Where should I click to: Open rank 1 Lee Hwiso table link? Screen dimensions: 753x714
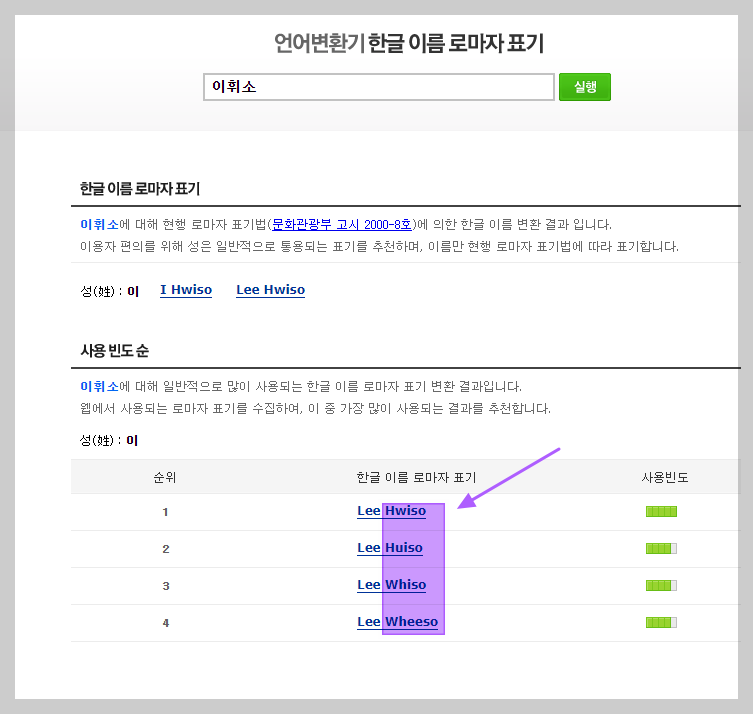tap(391, 511)
